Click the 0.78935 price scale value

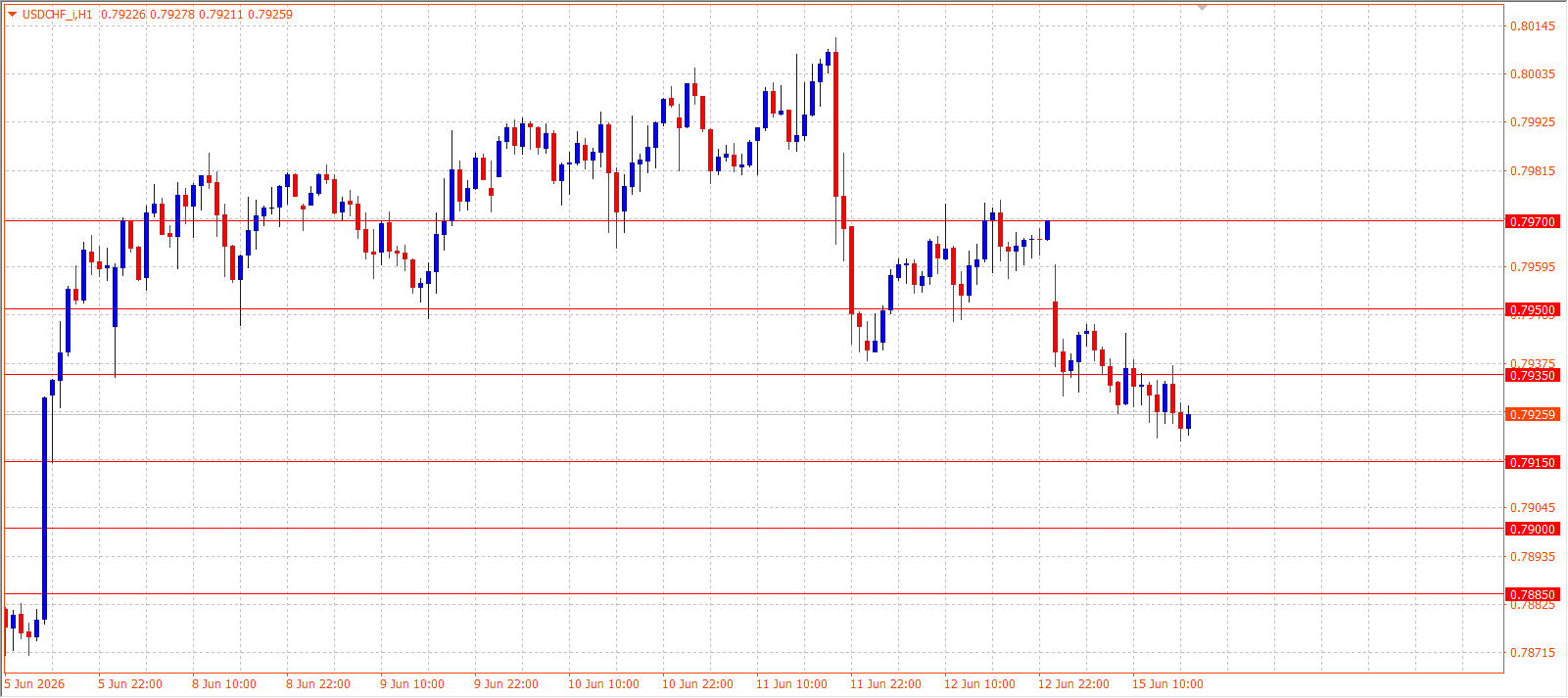(1532, 557)
